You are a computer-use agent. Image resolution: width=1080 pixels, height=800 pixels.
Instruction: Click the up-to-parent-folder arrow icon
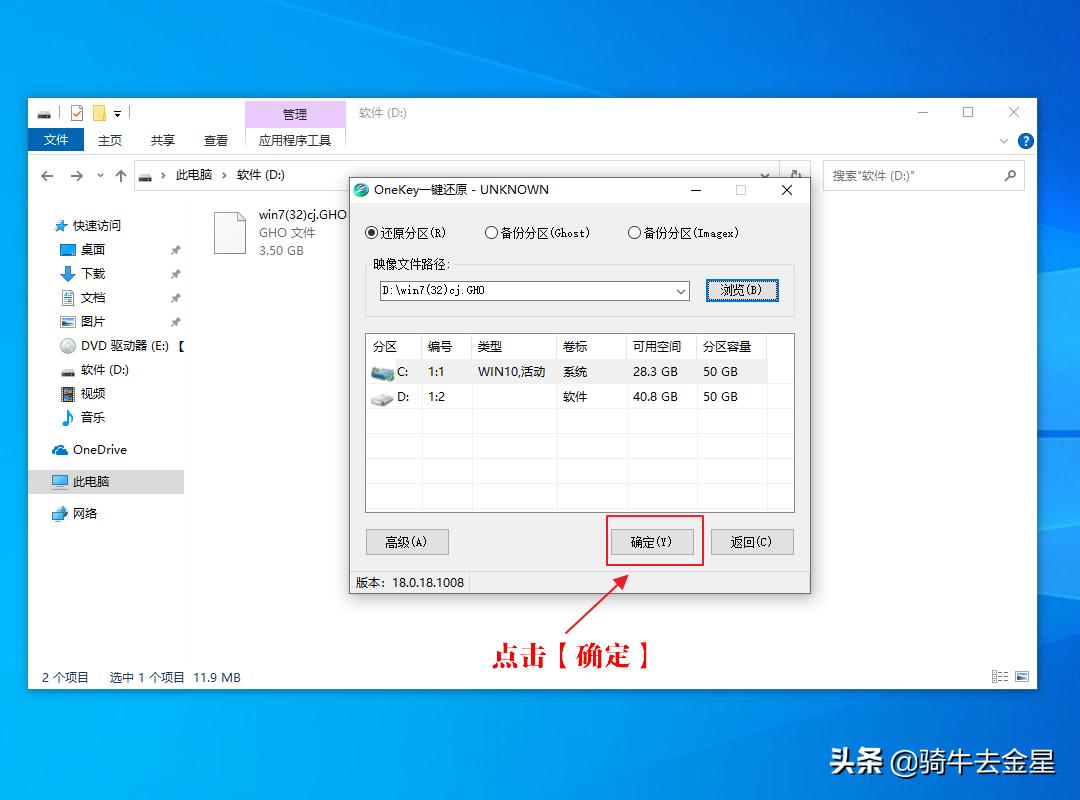(x=120, y=175)
